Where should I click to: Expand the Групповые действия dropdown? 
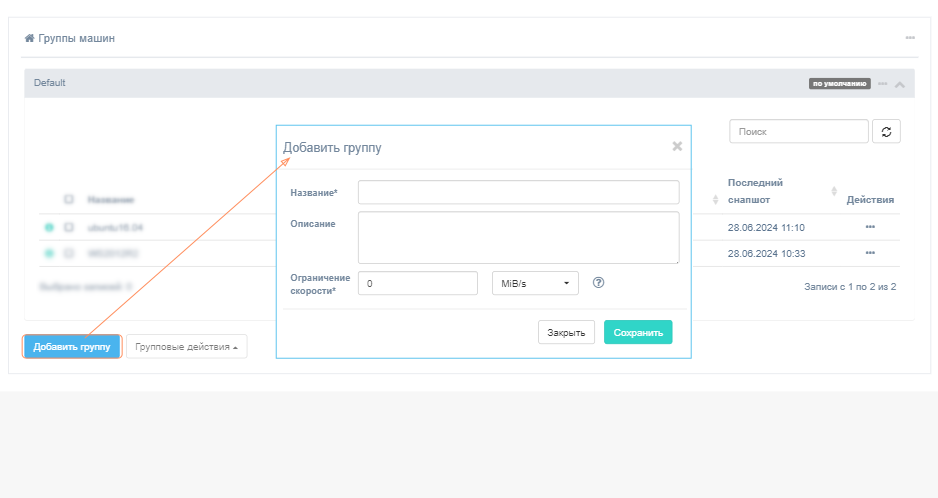[186, 347]
